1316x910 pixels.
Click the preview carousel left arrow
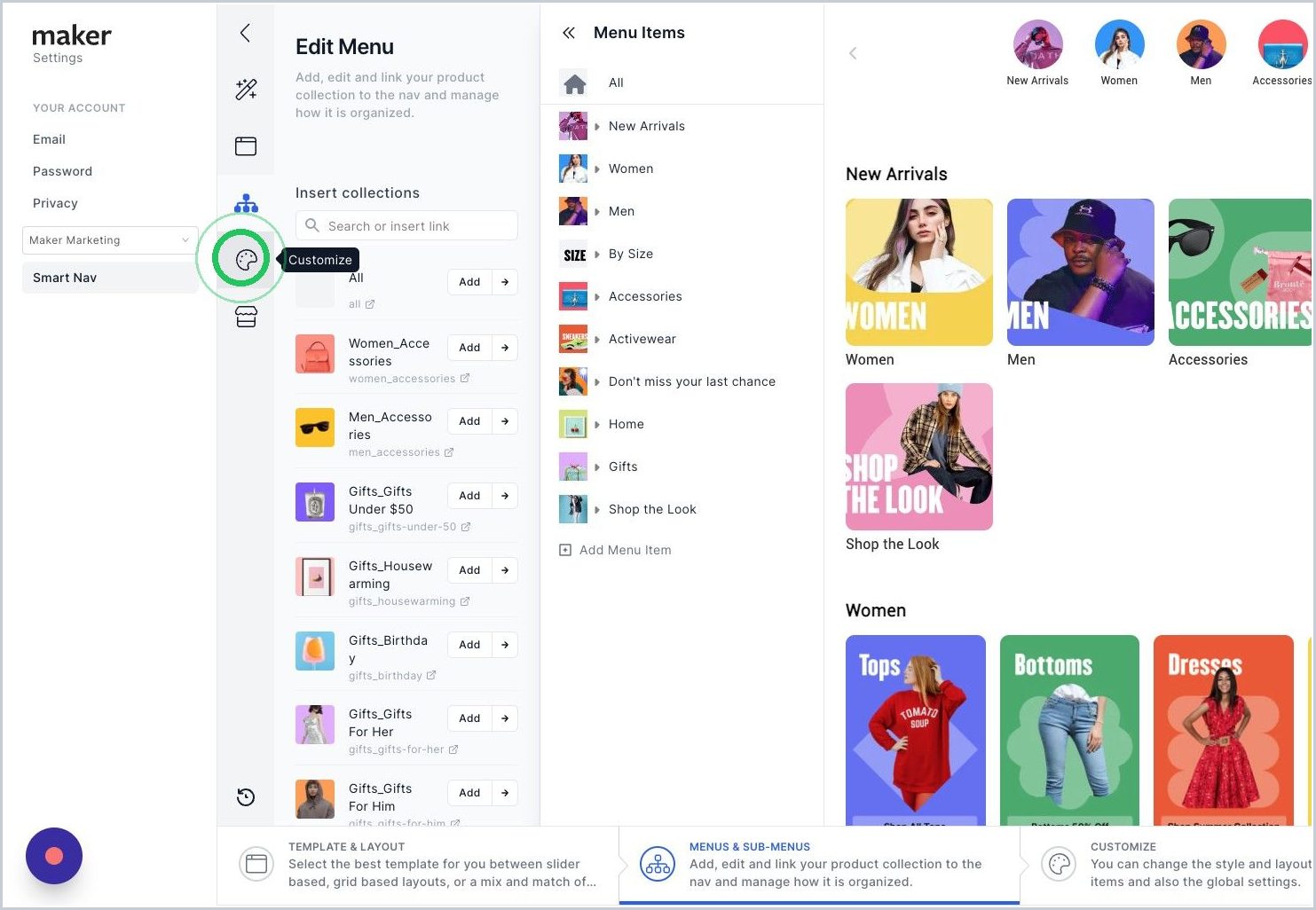point(853,53)
